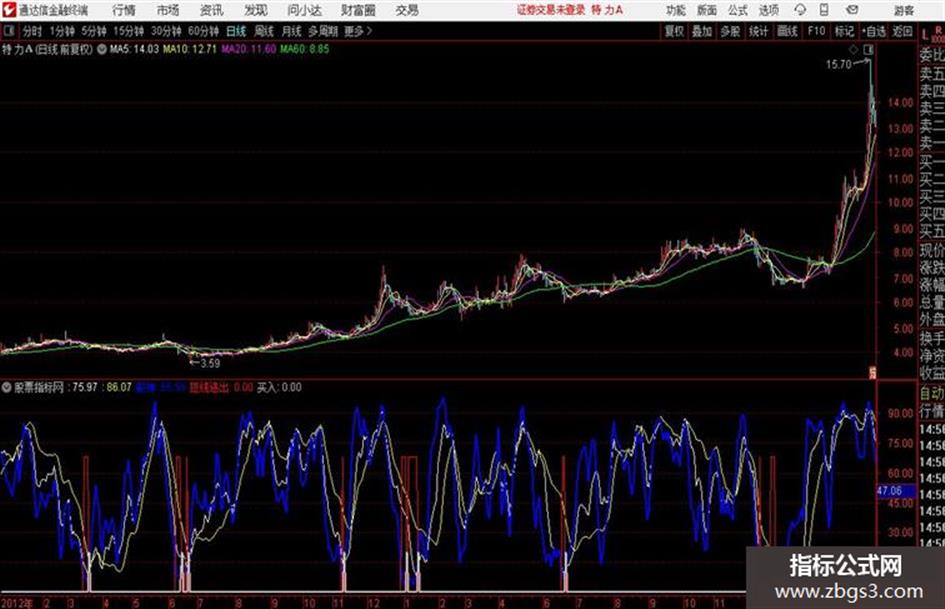
Task: Open the 功能 menu
Action: (x=676, y=10)
